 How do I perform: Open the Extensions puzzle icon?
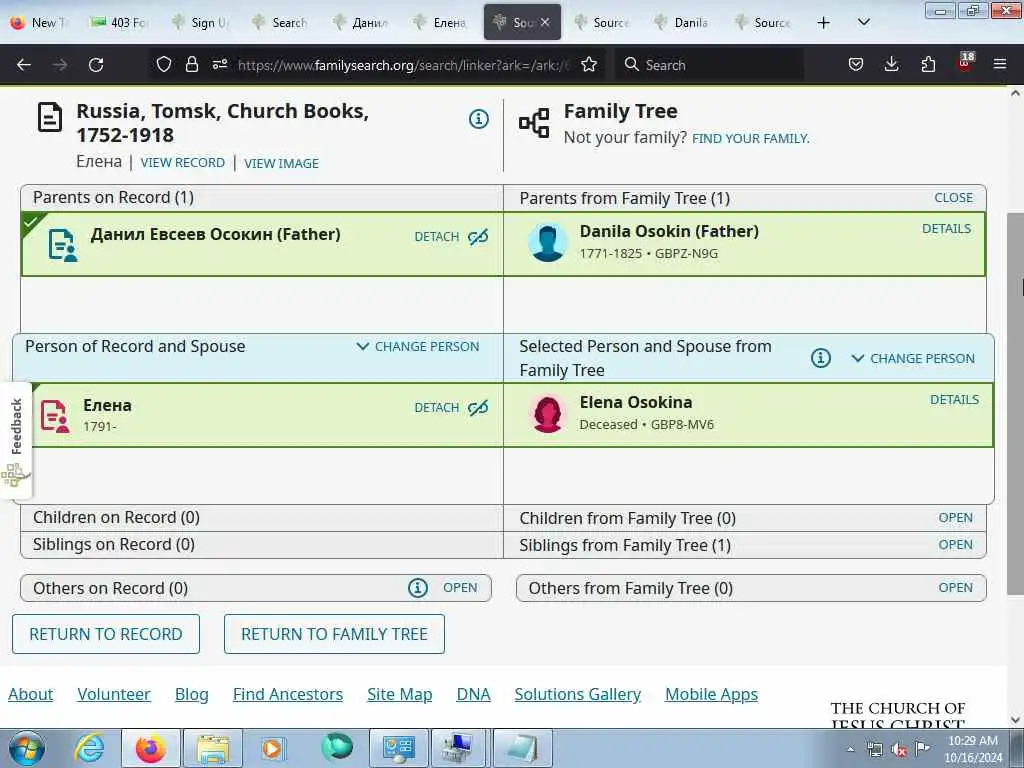928,65
